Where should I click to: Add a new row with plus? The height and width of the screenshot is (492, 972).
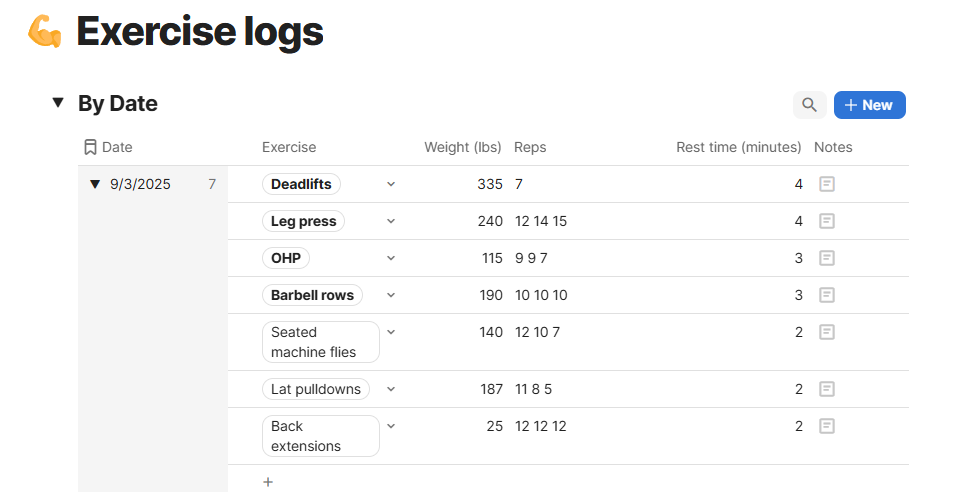click(x=268, y=482)
